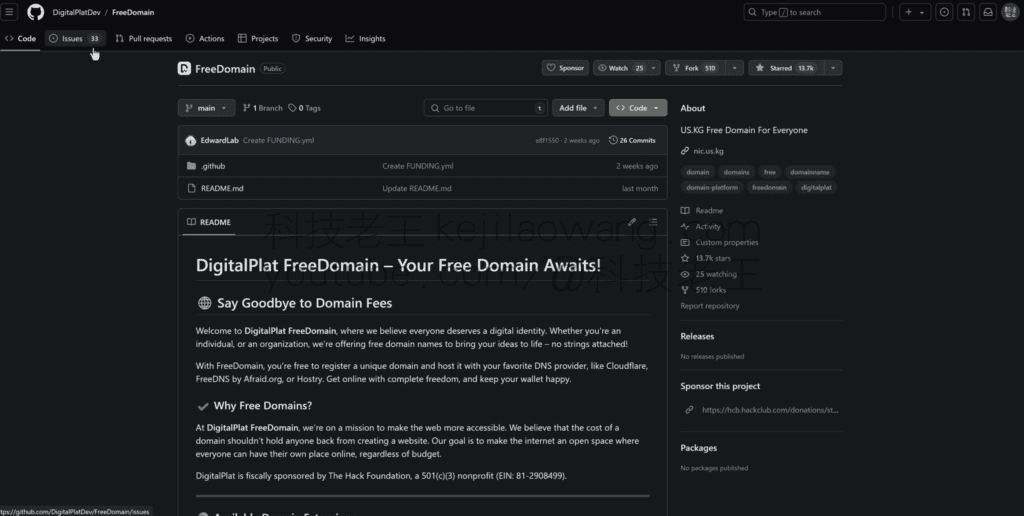Open the user profile avatar menu
The width and height of the screenshot is (1024, 516).
[x=1010, y=12]
